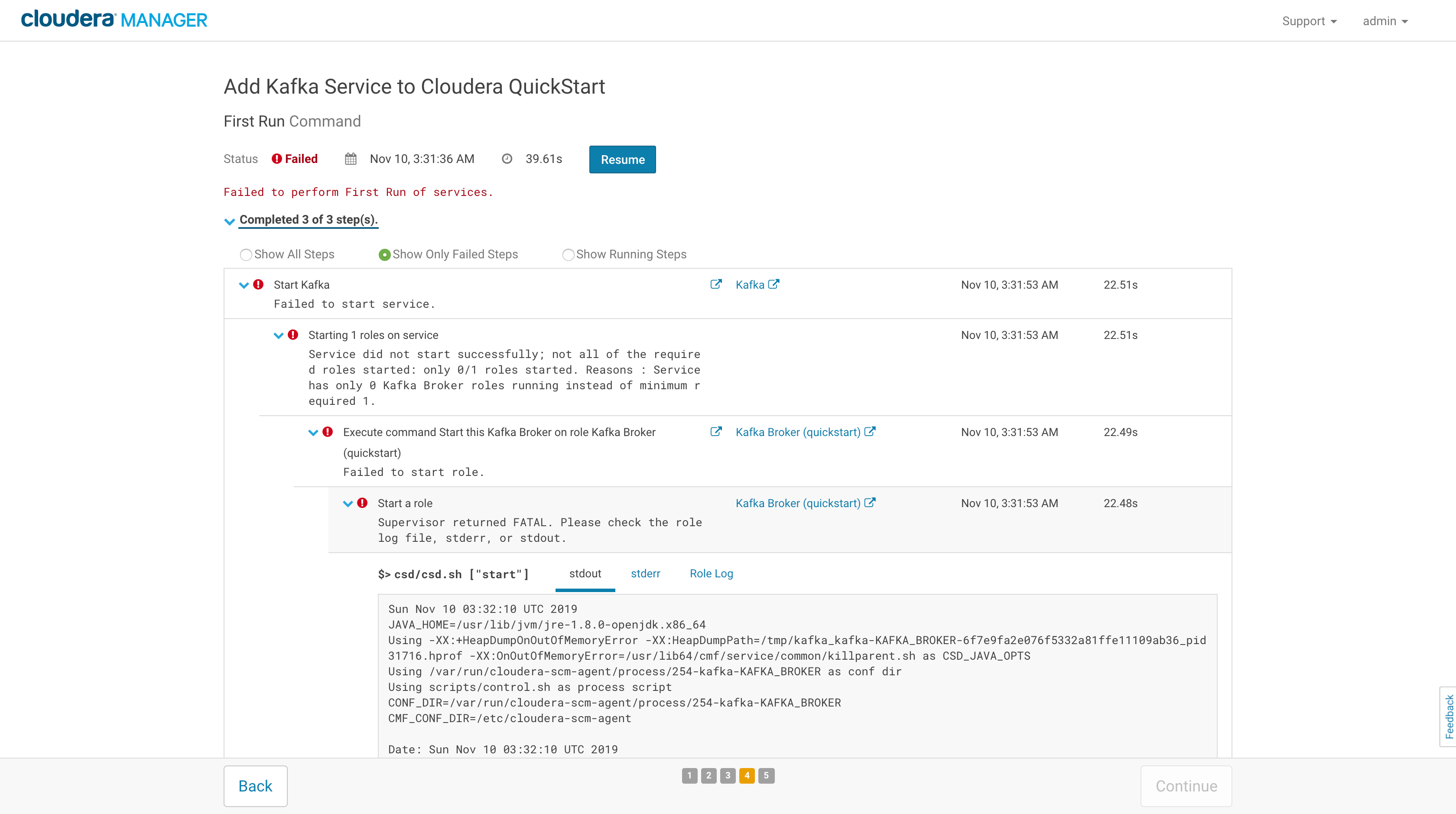Select Show Running Steps radio button
This screenshot has height=814, width=1456.
[x=568, y=254]
